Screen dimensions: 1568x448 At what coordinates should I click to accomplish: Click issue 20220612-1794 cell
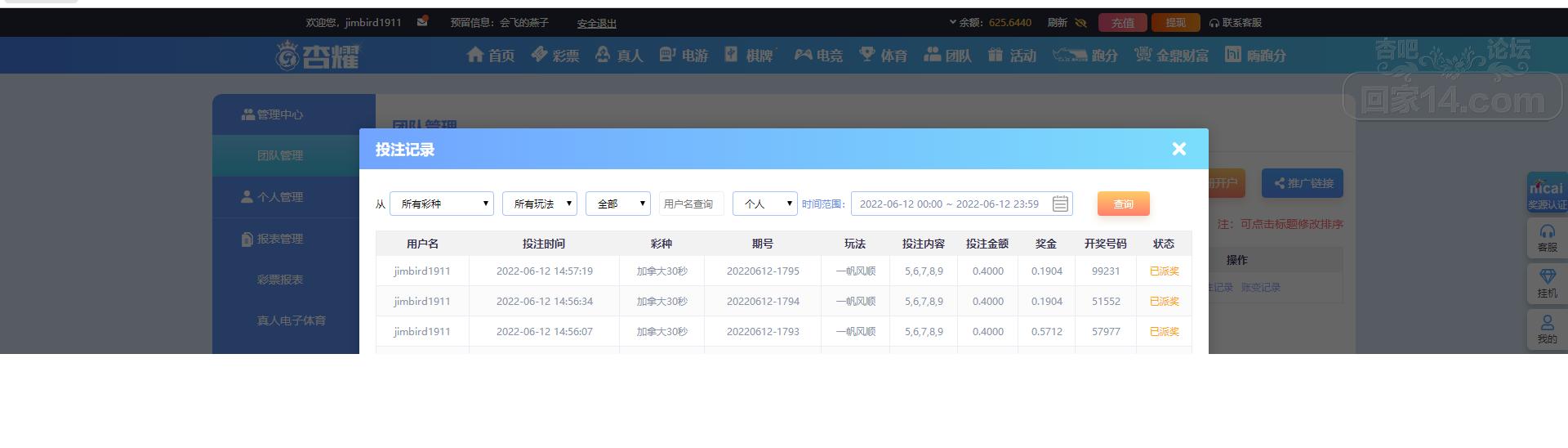tap(763, 301)
